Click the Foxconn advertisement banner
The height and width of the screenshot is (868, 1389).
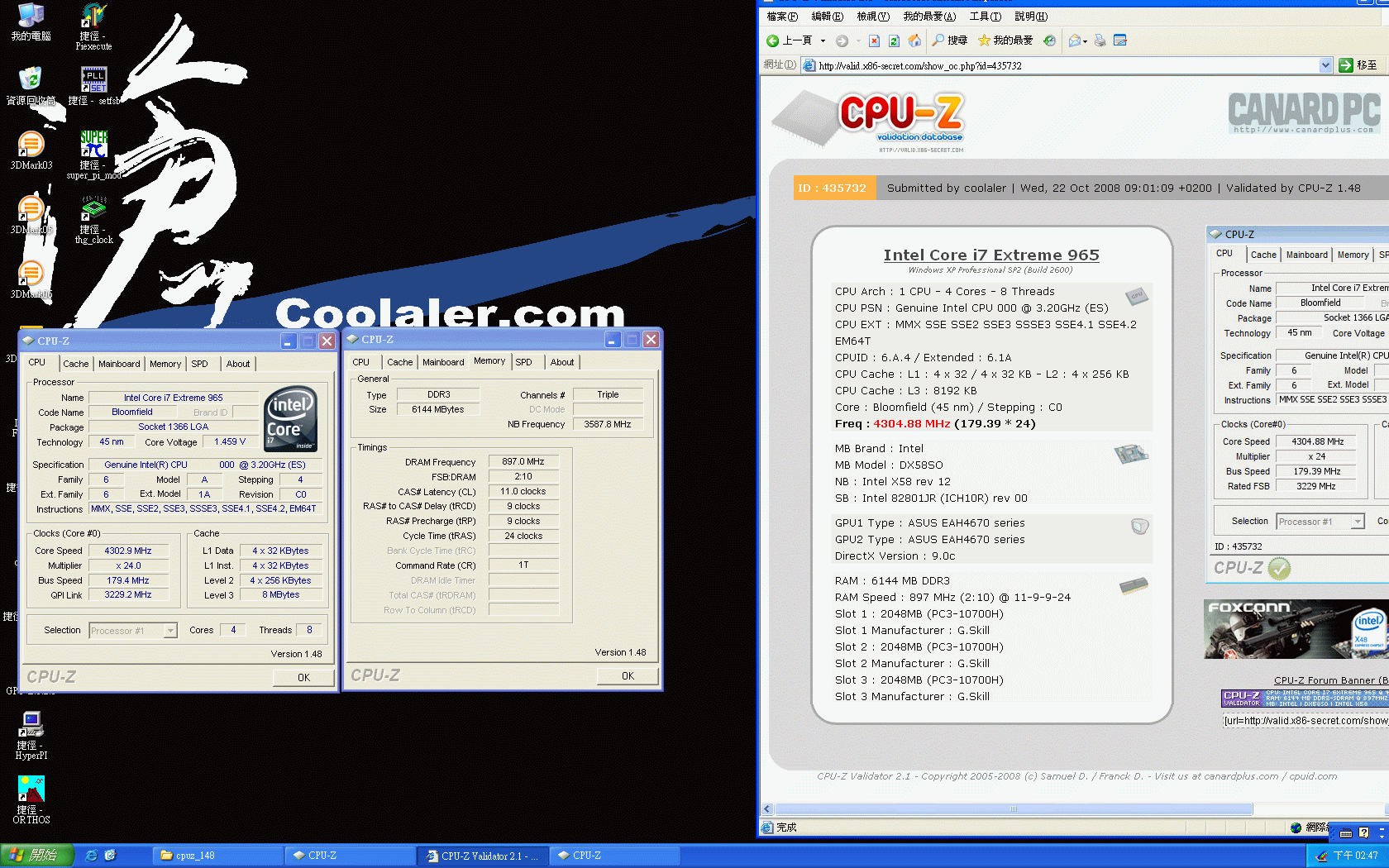1296,630
